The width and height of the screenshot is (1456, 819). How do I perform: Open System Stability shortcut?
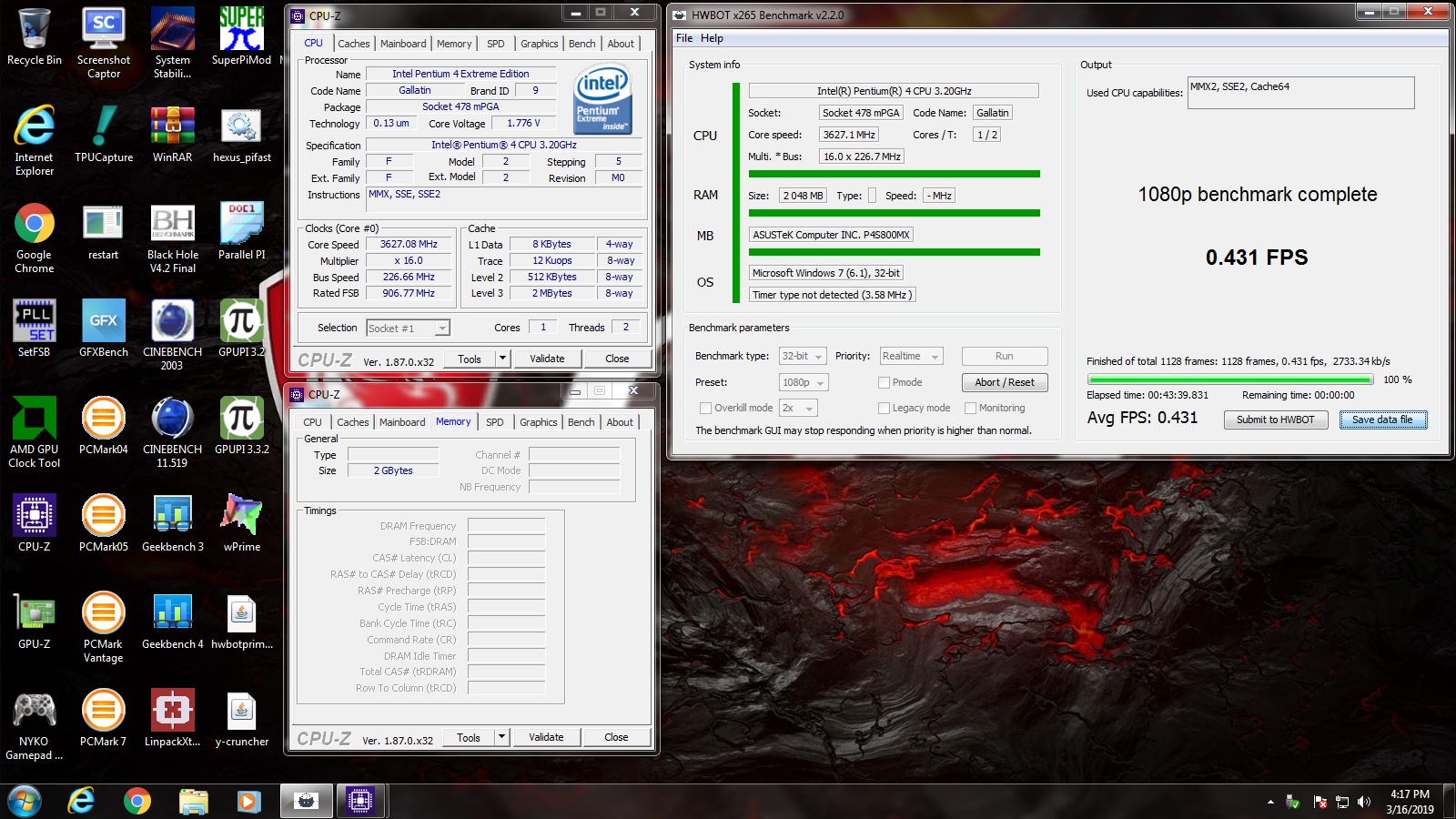click(x=173, y=43)
